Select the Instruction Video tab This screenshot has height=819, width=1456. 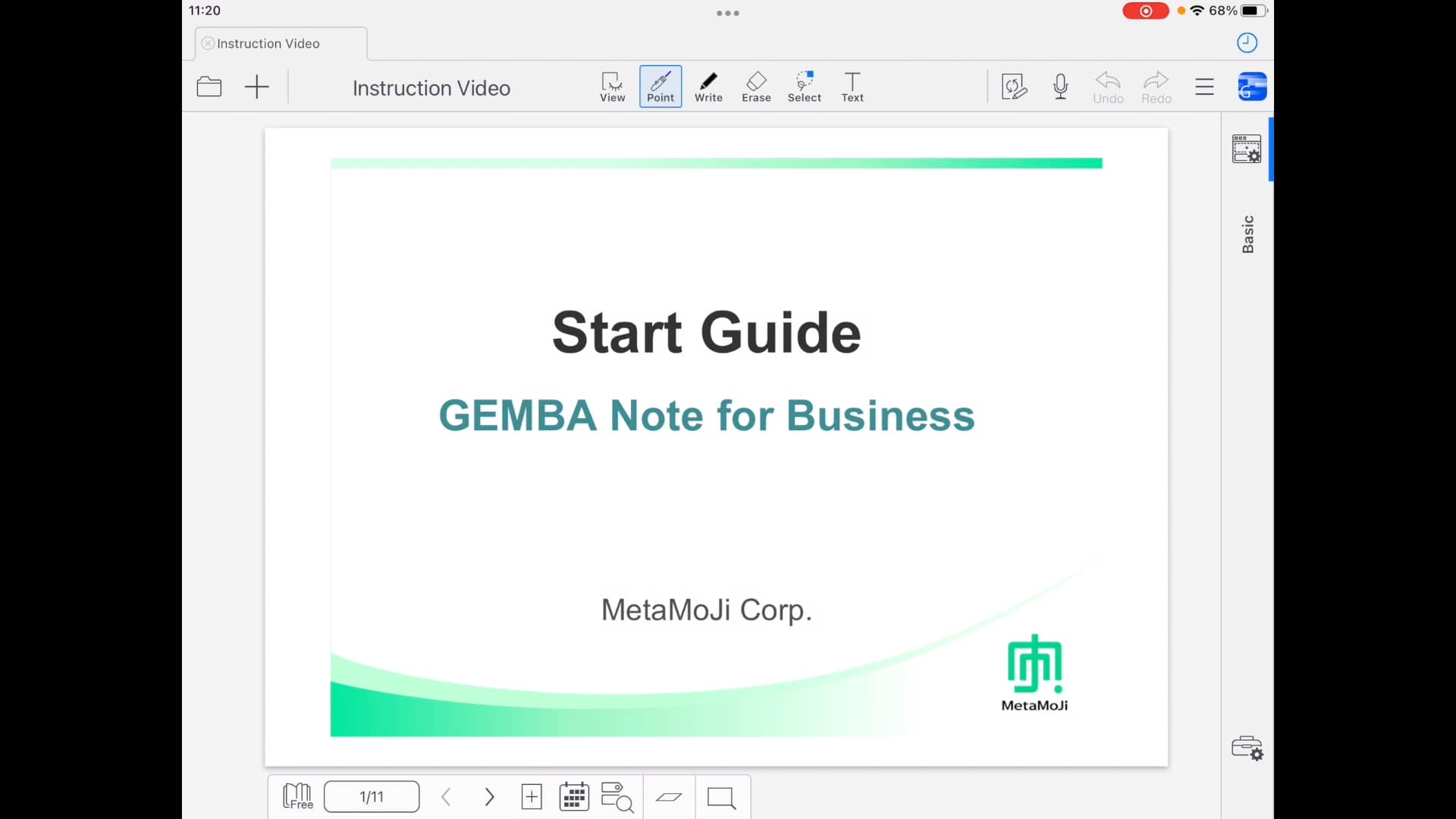click(x=281, y=43)
